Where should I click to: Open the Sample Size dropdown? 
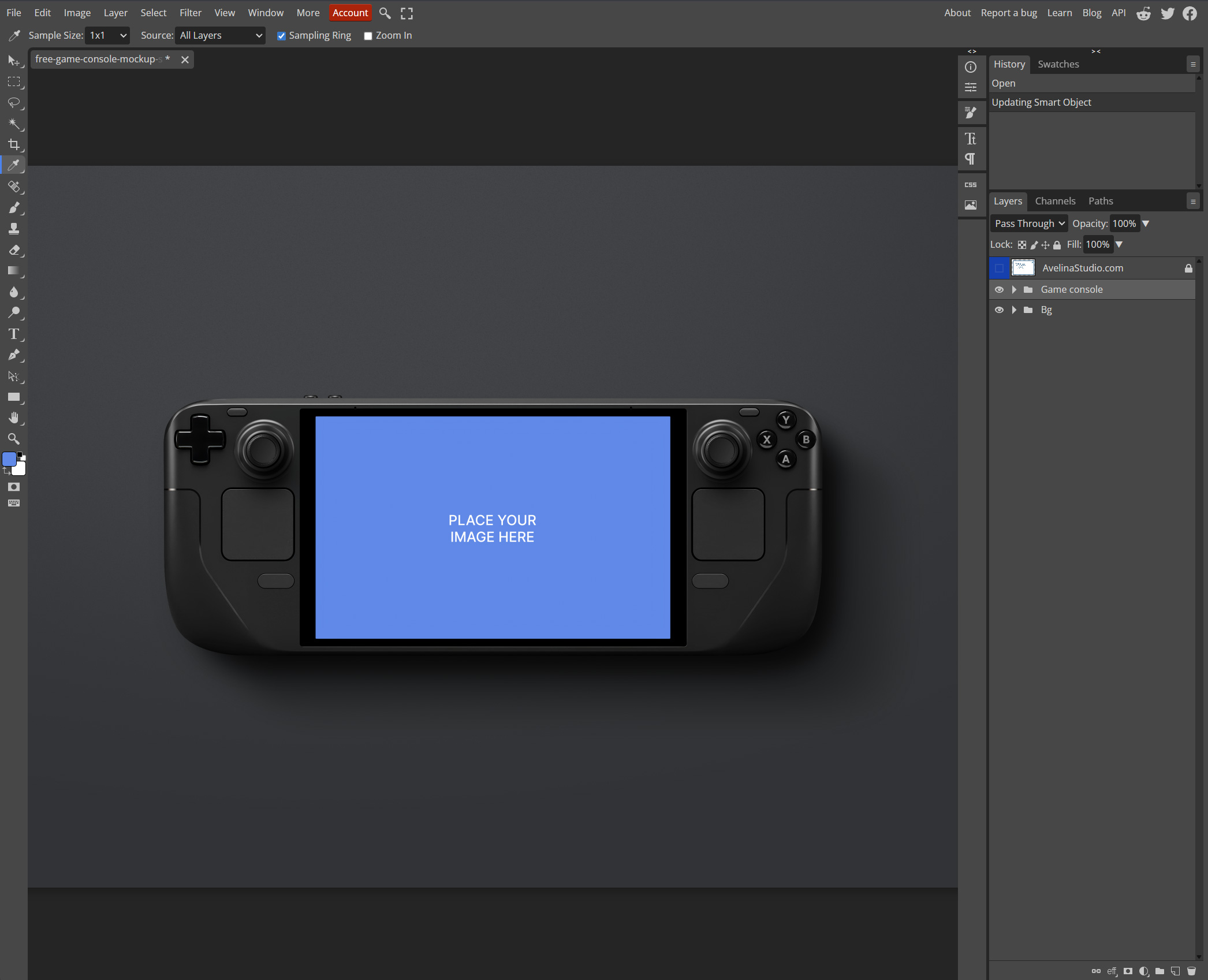tap(107, 35)
